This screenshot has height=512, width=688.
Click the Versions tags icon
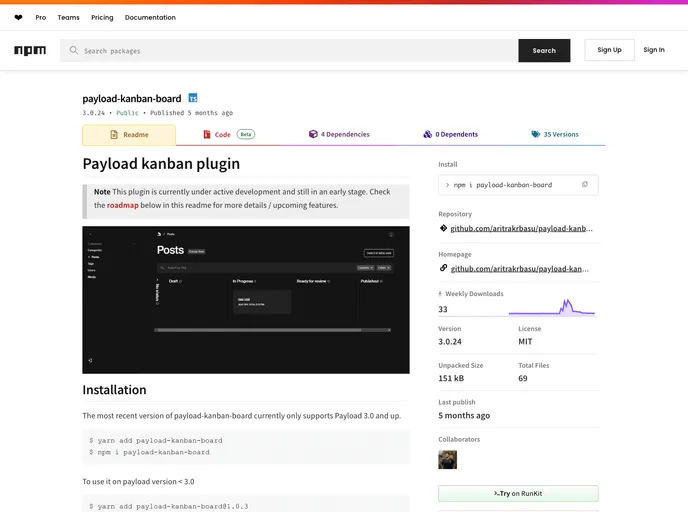click(x=535, y=134)
